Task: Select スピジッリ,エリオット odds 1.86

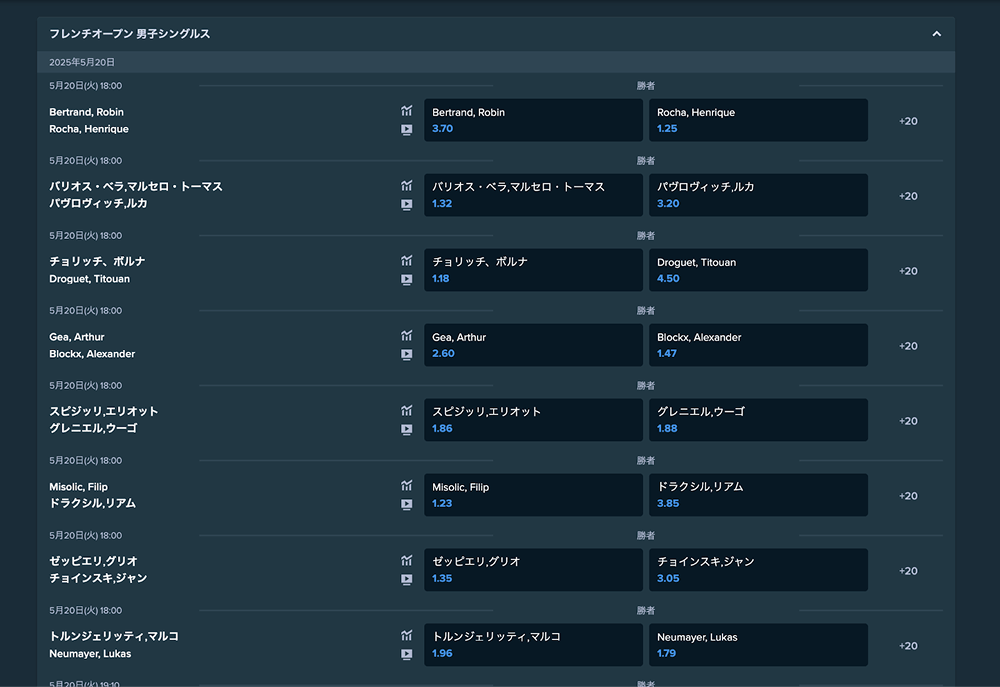Action: tap(533, 420)
